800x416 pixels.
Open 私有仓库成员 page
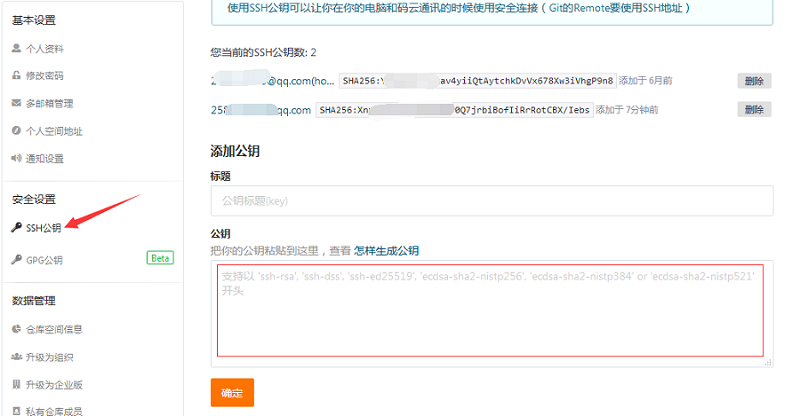[x=54, y=411]
